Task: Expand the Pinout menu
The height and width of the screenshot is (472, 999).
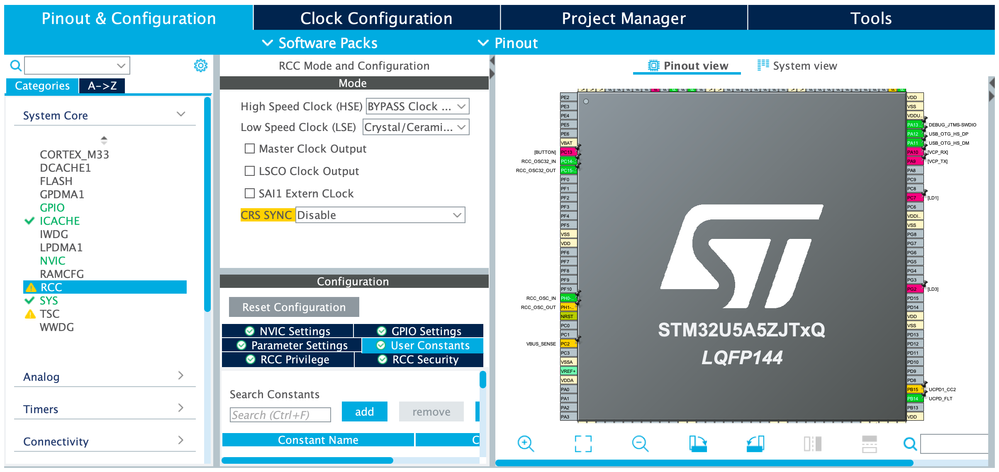Action: [508, 43]
